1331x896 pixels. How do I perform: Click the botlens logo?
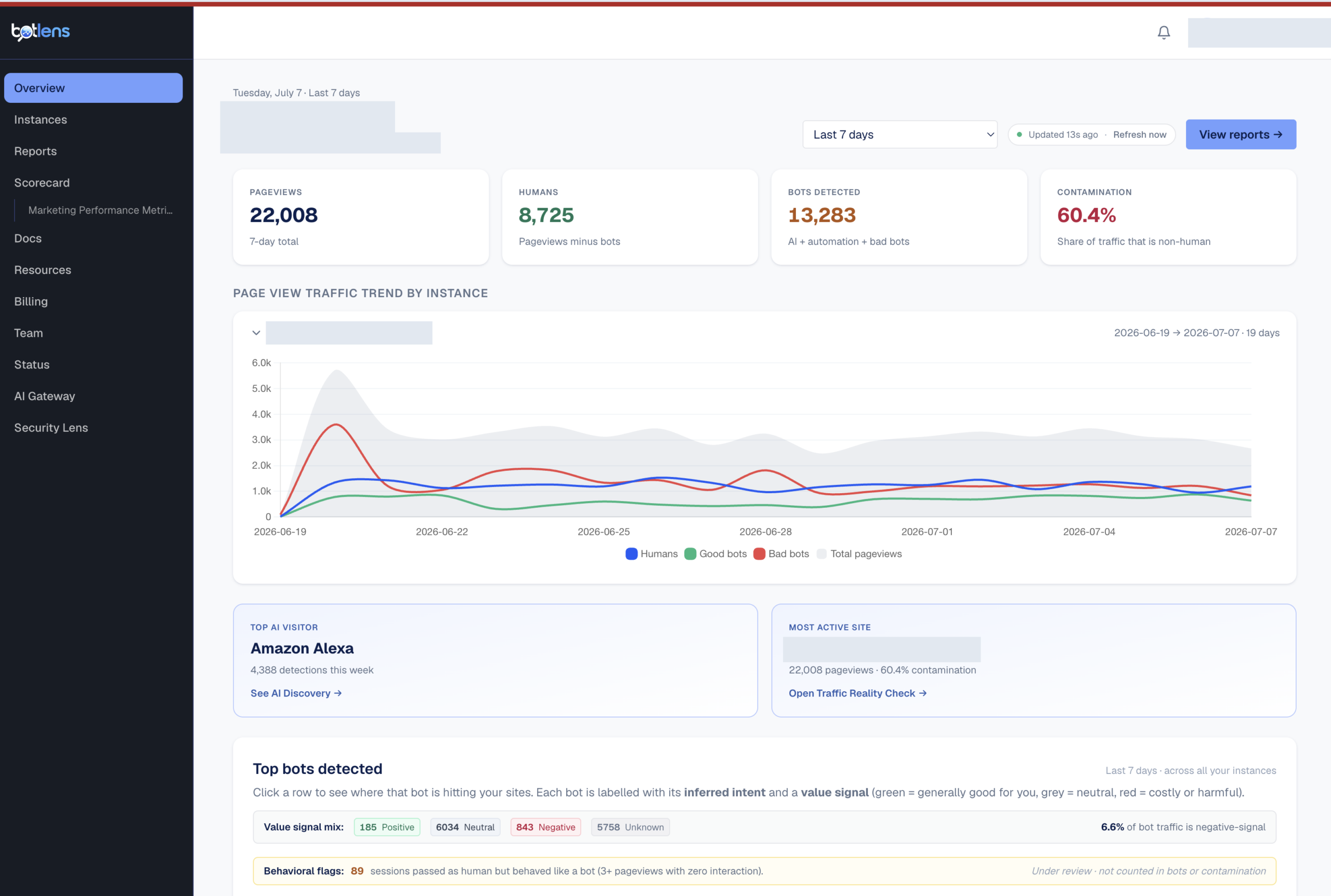click(41, 31)
